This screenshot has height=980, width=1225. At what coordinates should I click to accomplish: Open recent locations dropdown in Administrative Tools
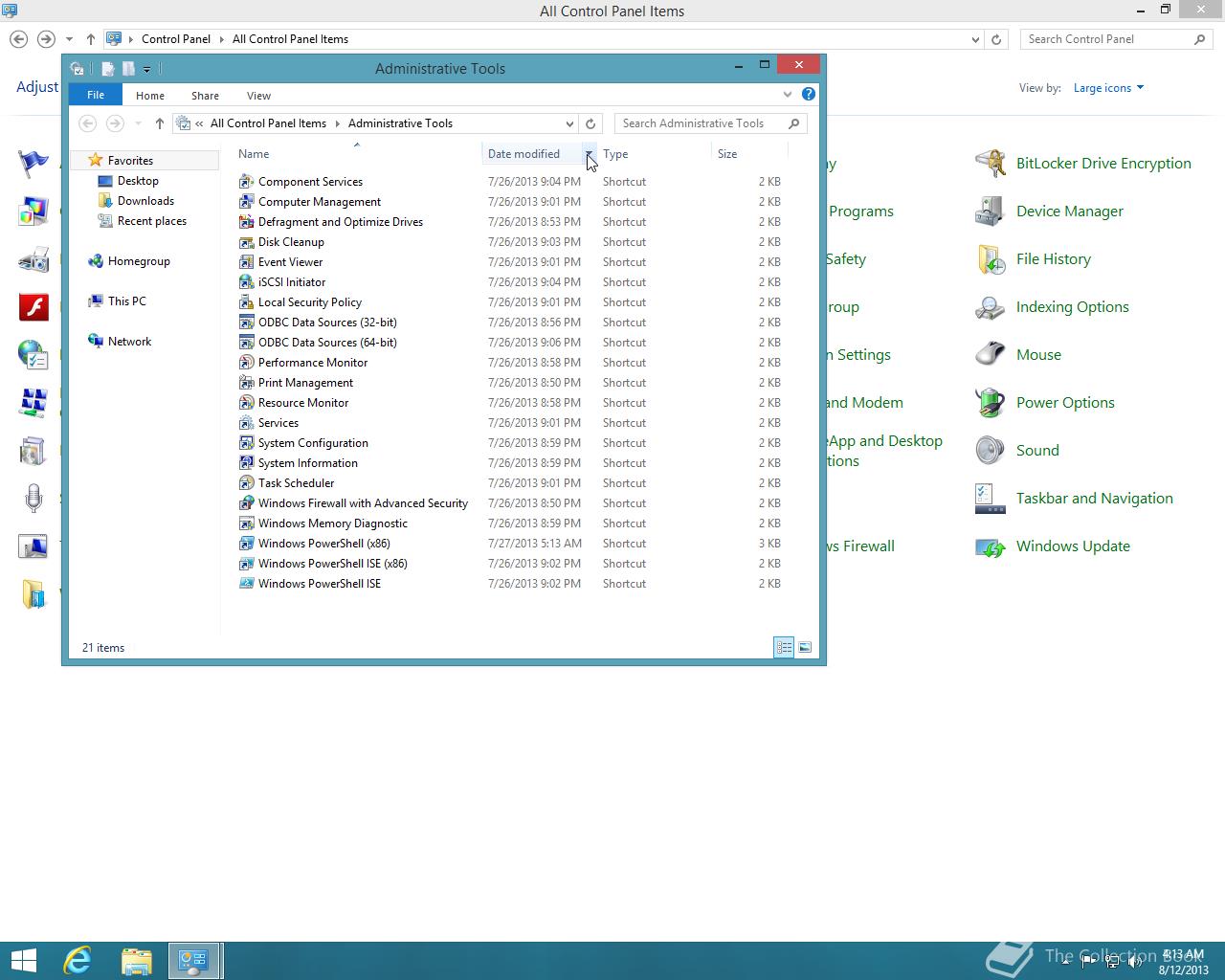tap(138, 123)
